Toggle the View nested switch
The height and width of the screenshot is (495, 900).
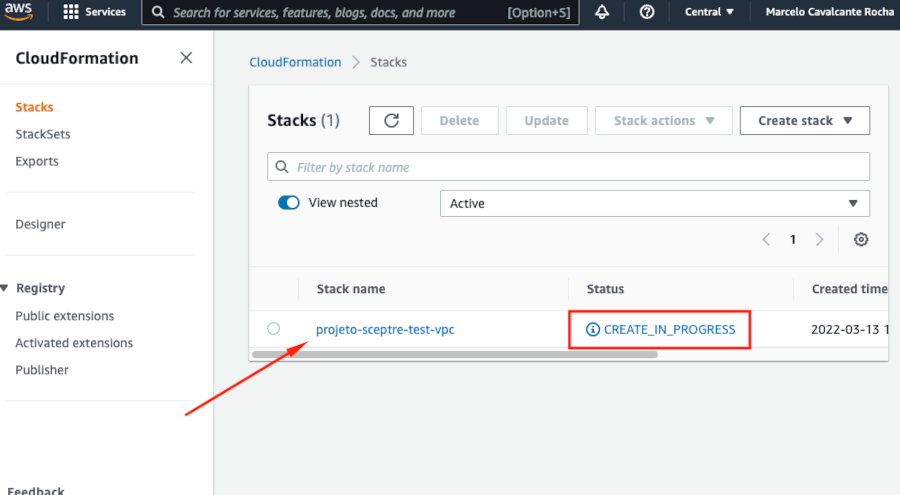(x=289, y=203)
